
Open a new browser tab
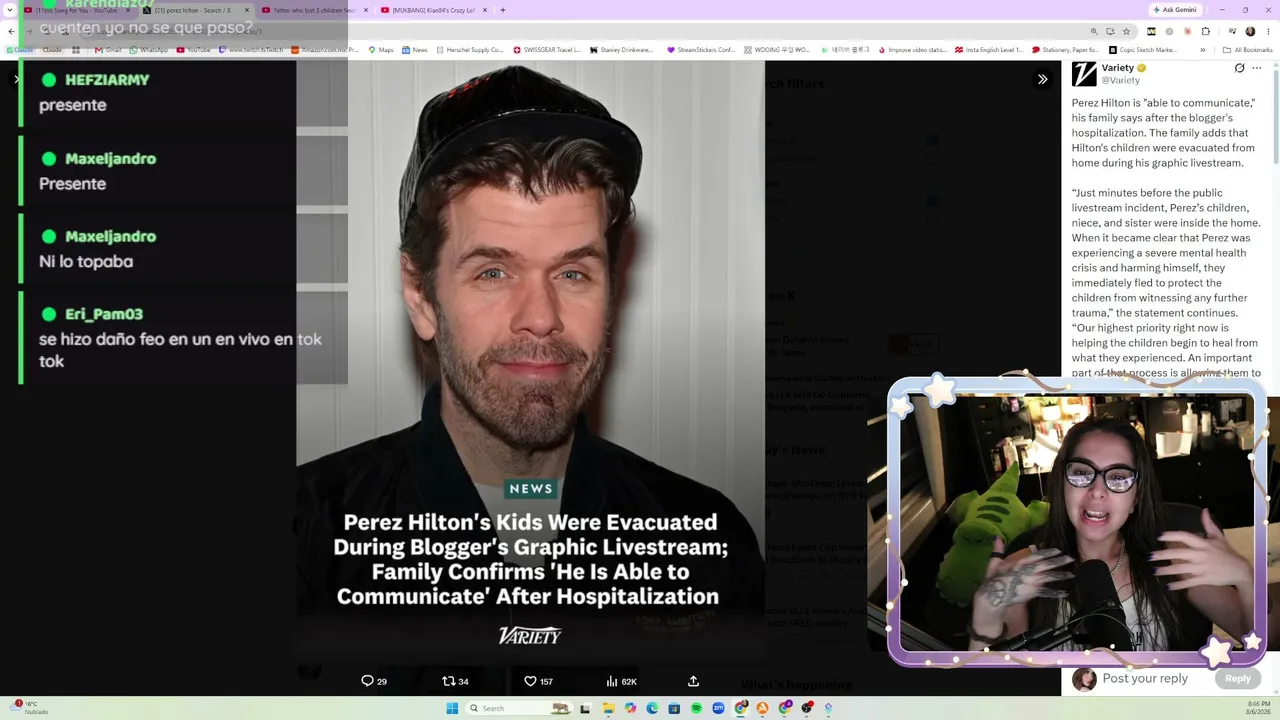[502, 10]
